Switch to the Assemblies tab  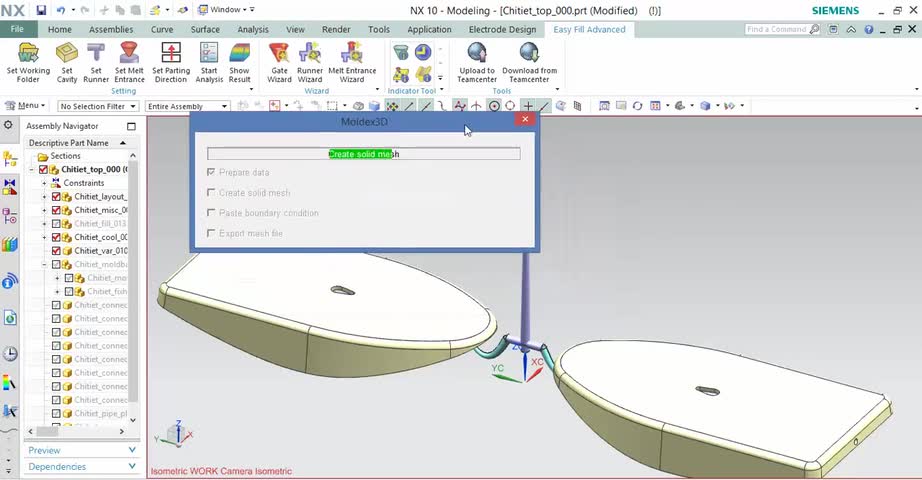pyautogui.click(x=111, y=29)
